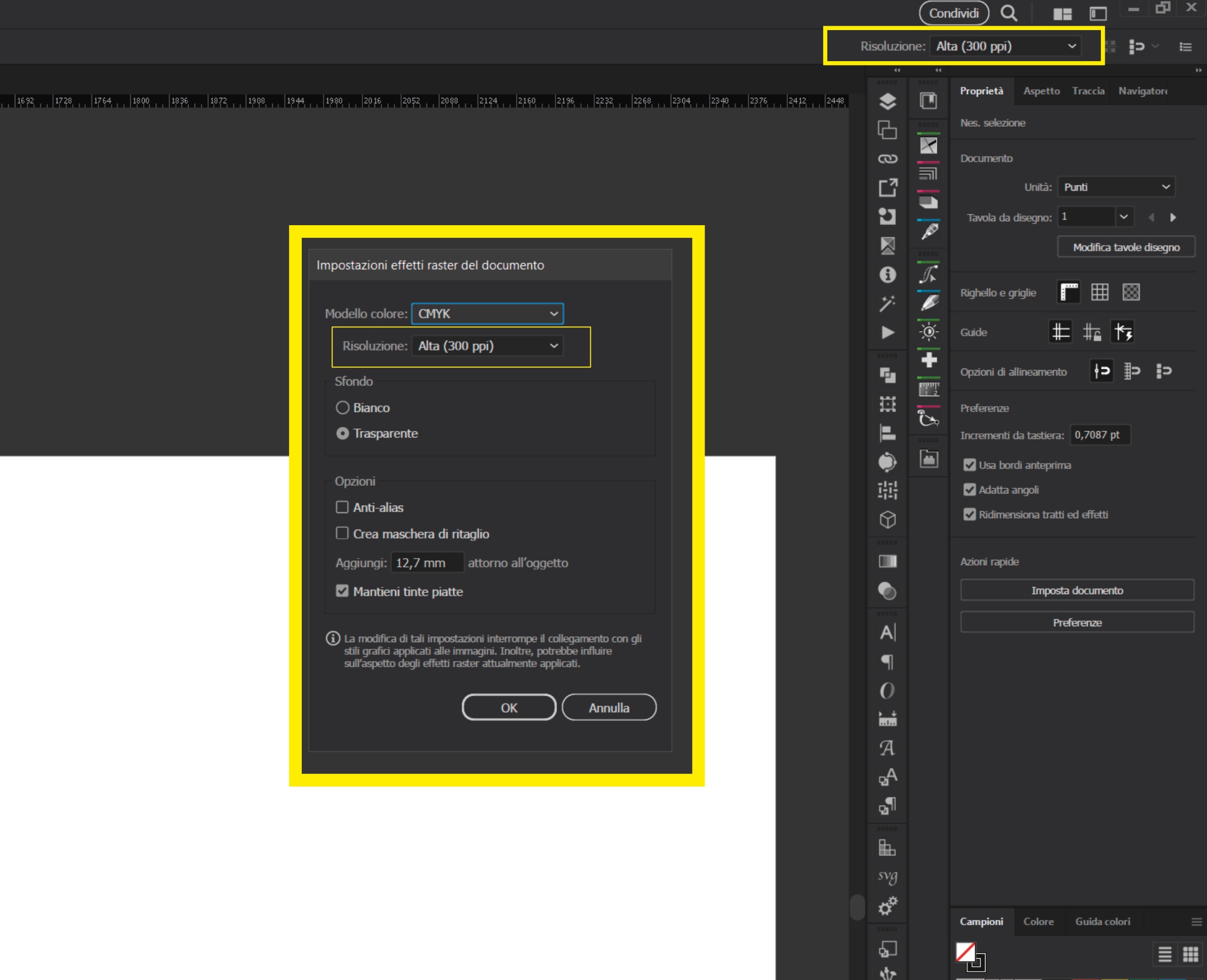Click the 12,7 mm Aggiungi input field
The width and height of the screenshot is (1207, 980).
click(427, 562)
